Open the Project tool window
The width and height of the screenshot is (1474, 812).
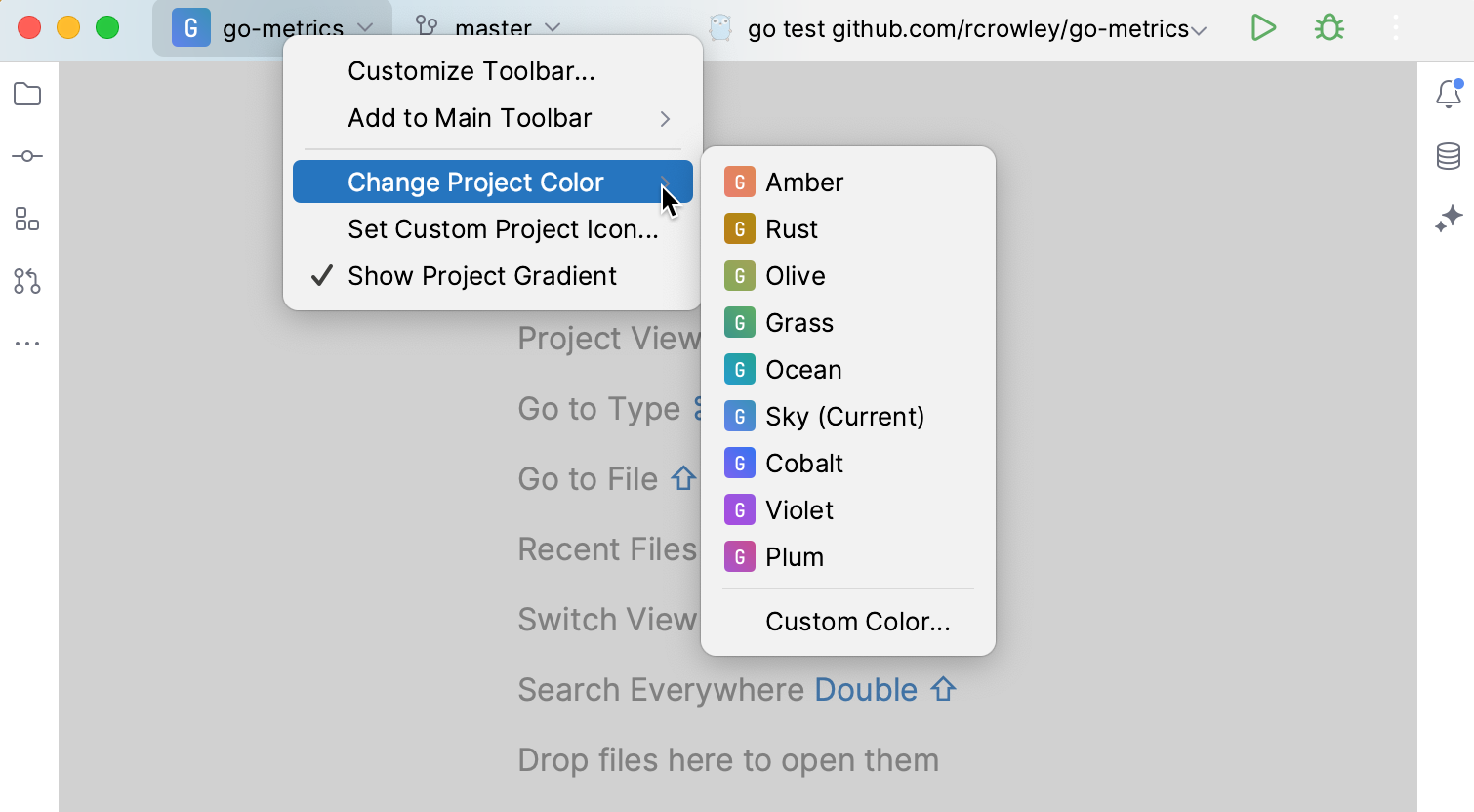coord(27,95)
